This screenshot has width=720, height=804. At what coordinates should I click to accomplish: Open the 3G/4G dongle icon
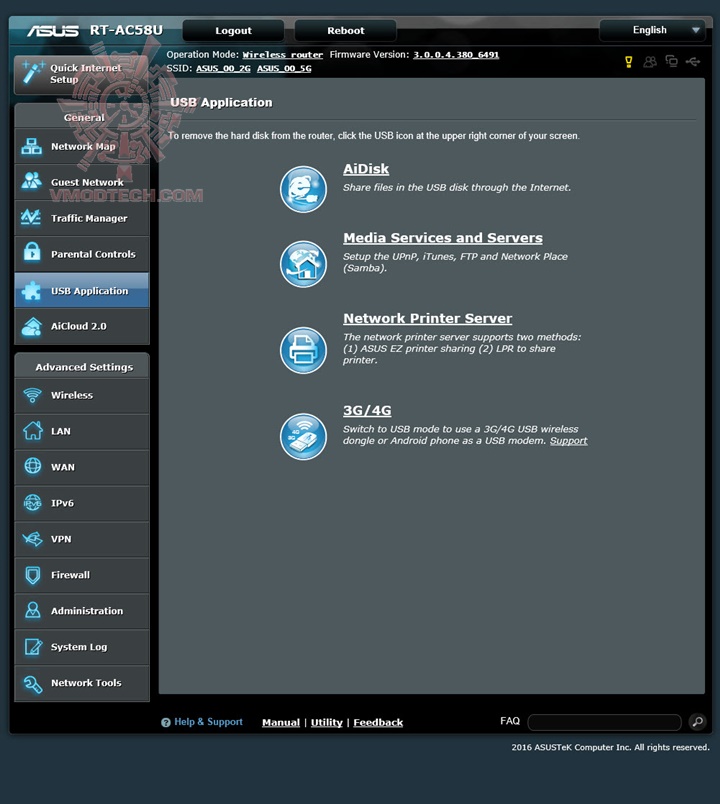[x=303, y=436]
